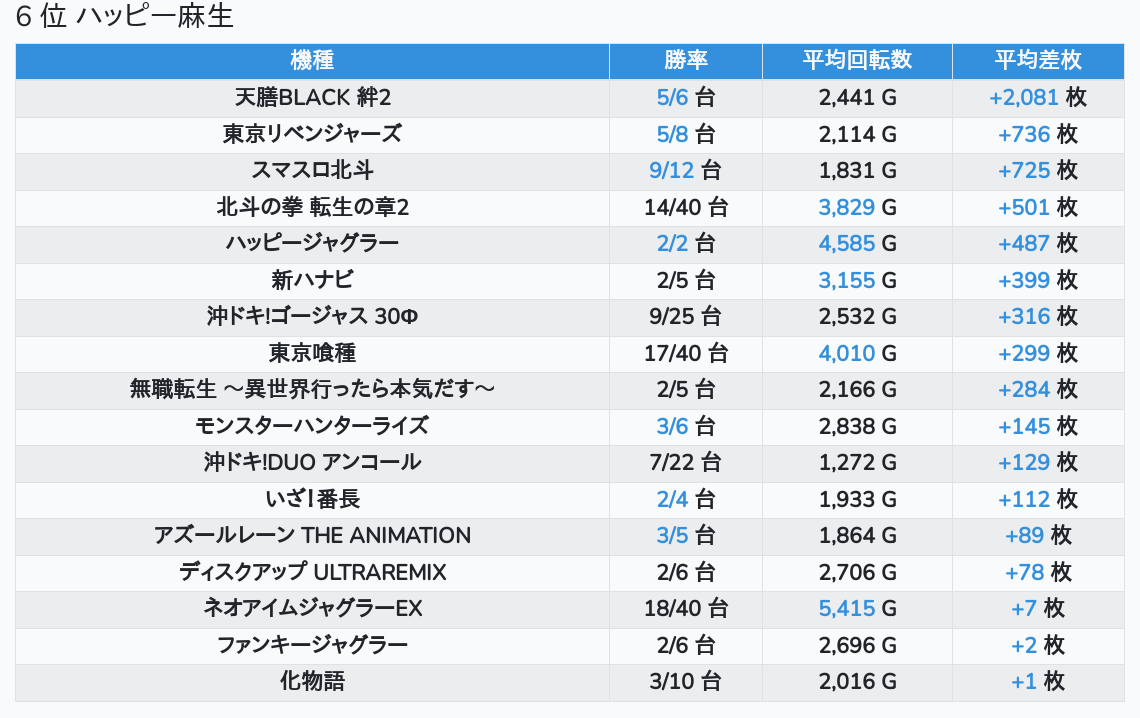This screenshot has height=718, width=1140.
Task: Click the アズールレーン THE ANIMATION entry
Action: (x=312, y=535)
